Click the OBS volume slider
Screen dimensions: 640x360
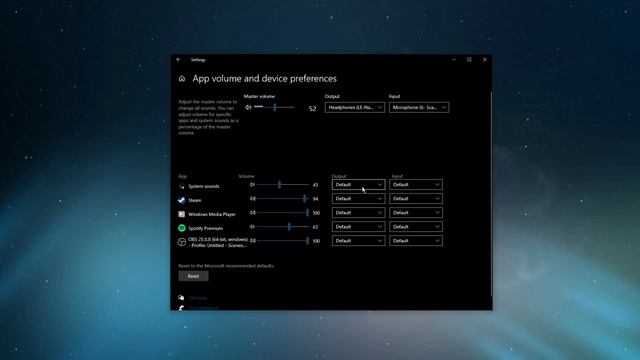[283, 241]
